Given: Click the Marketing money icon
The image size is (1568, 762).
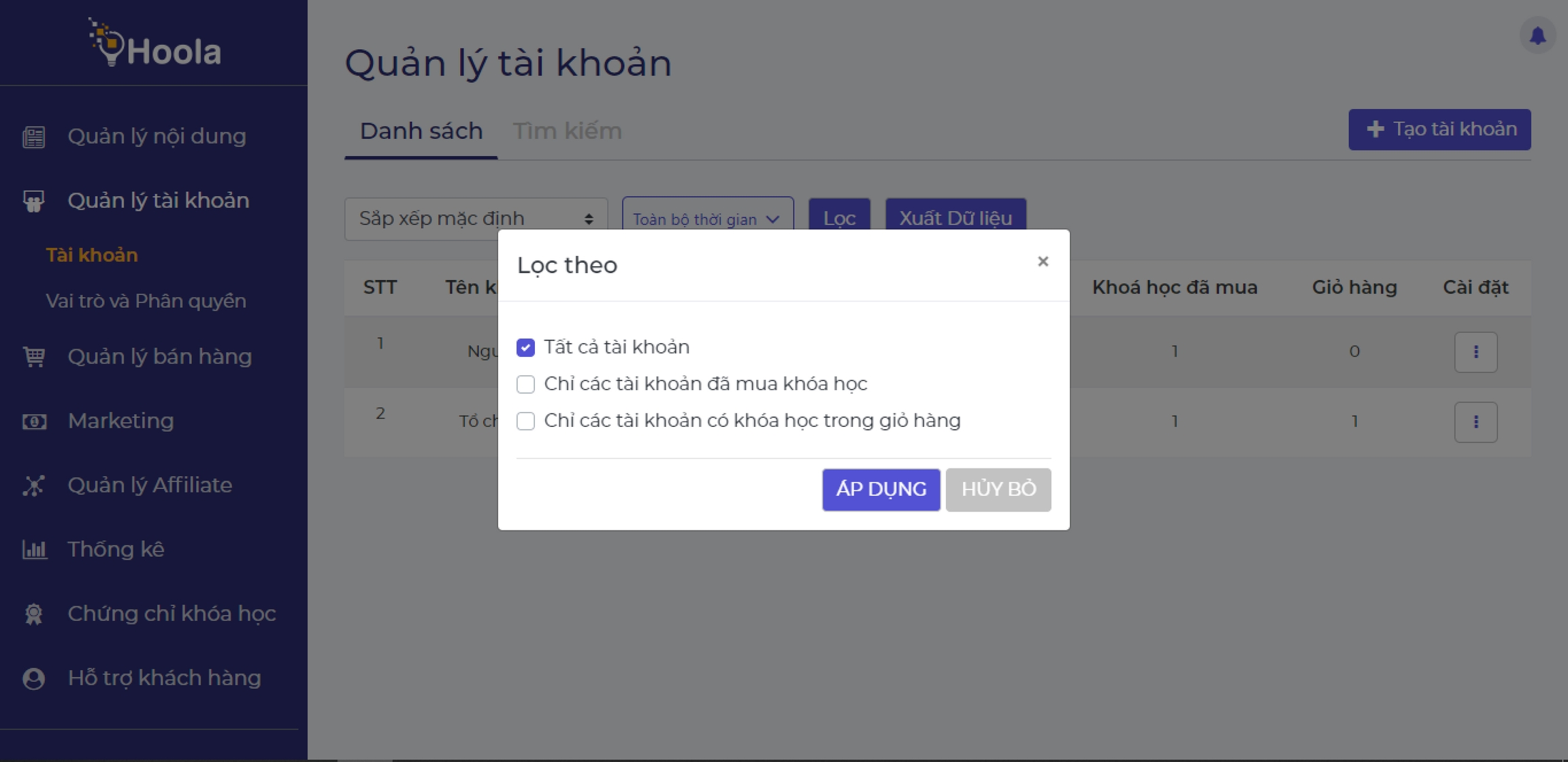Looking at the screenshot, I should [x=34, y=422].
